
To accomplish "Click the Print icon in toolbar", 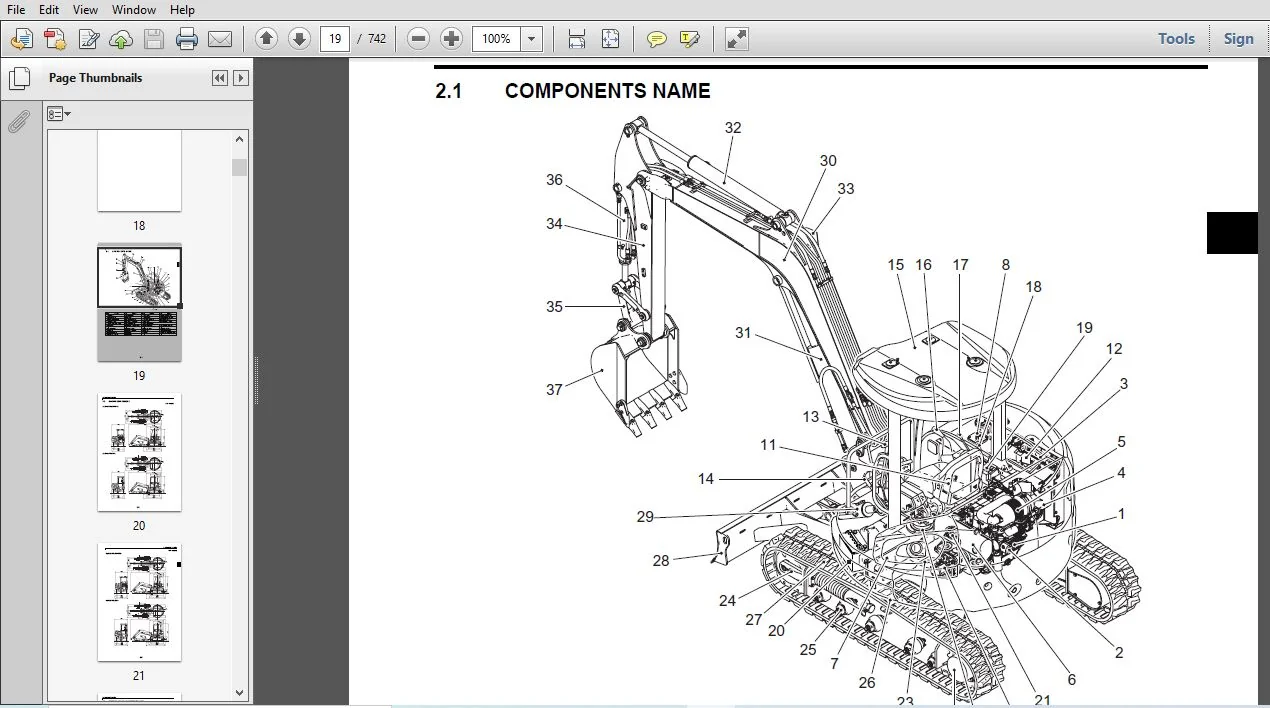I will tap(187, 39).
